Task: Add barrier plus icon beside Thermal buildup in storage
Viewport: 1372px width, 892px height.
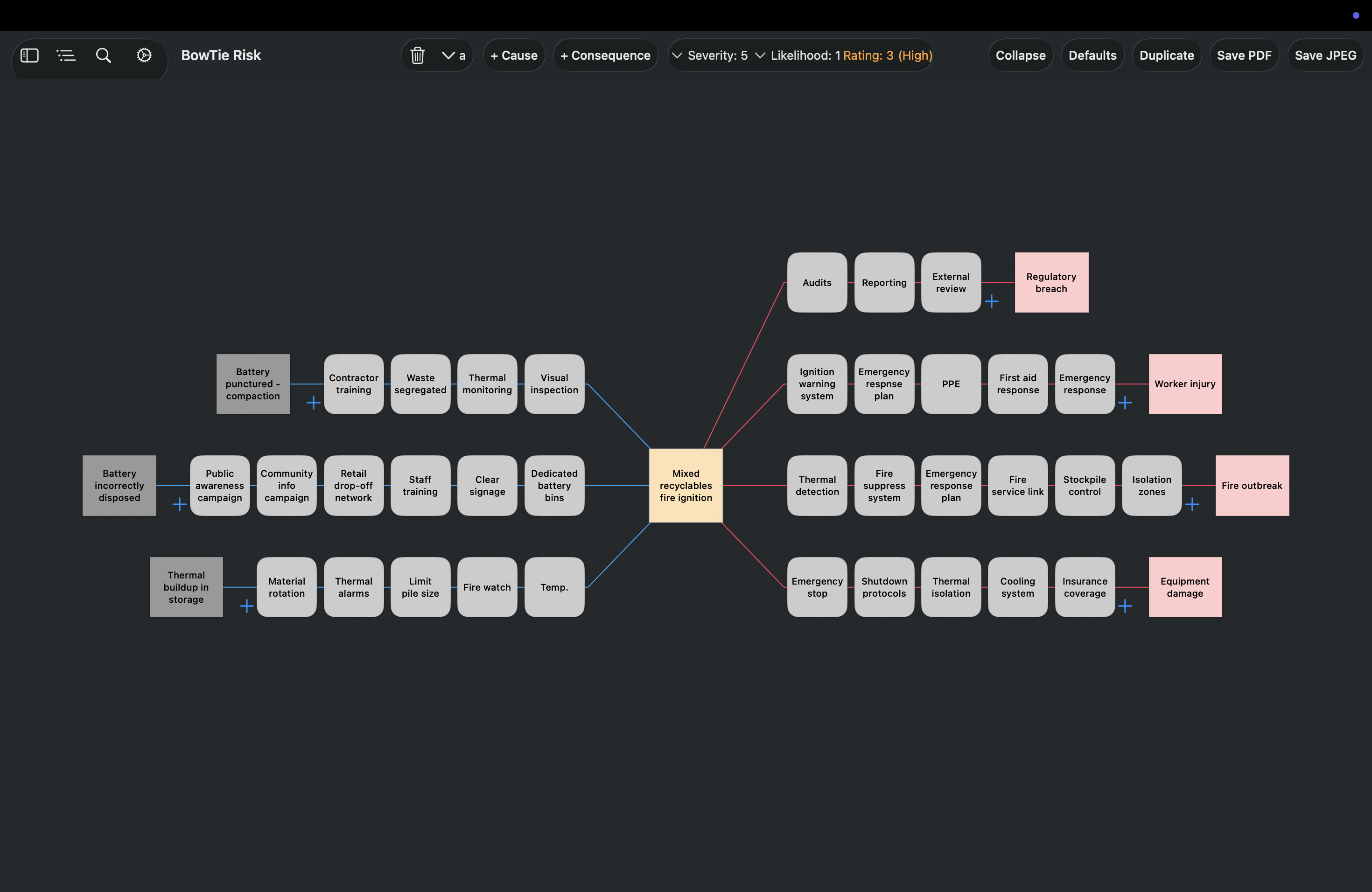Action: point(246,606)
